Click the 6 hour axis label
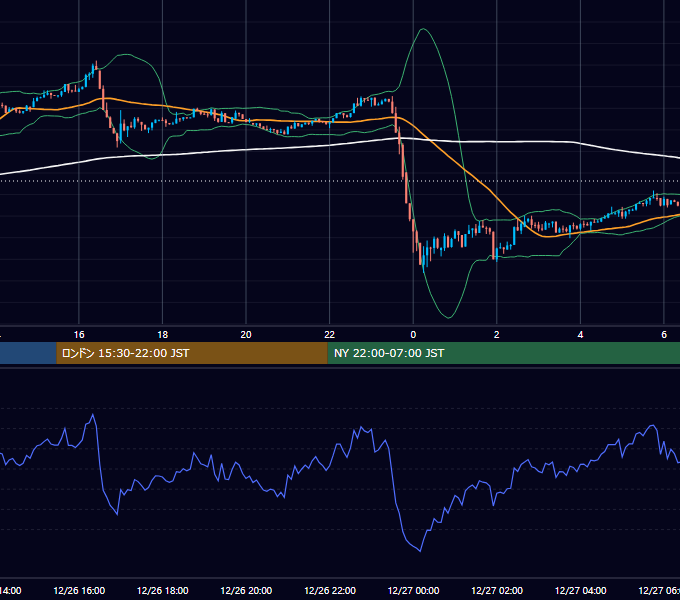 (664, 335)
